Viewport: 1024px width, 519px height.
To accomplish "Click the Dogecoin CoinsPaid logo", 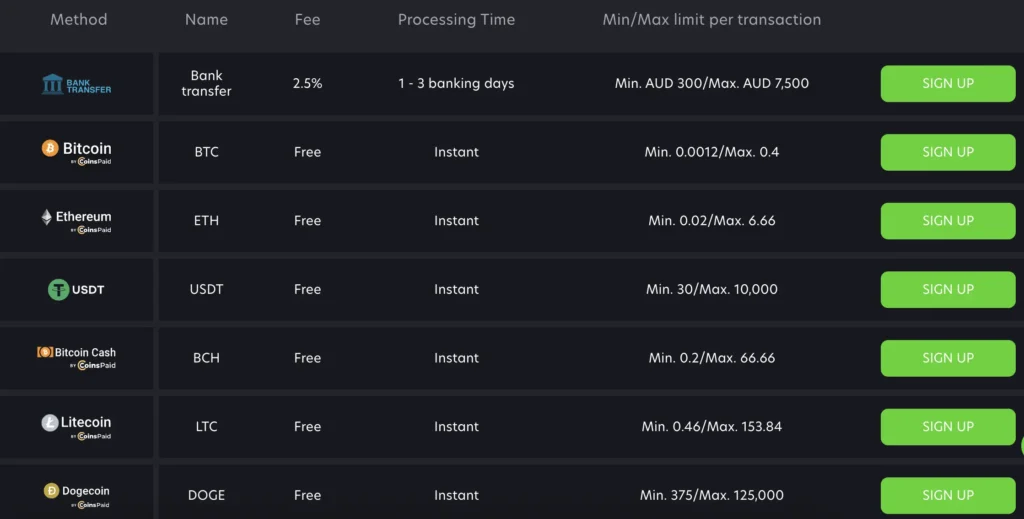I will pos(76,495).
